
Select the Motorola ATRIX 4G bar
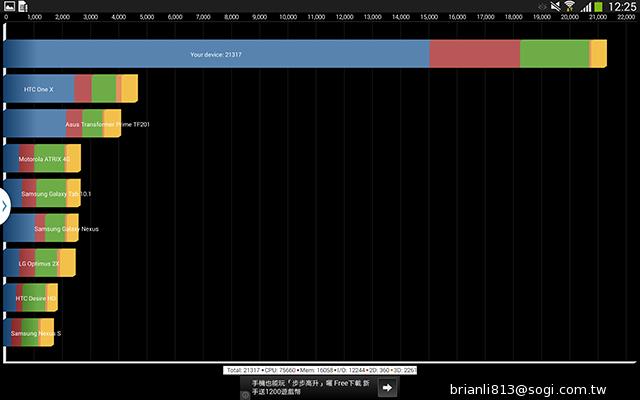[42, 159]
